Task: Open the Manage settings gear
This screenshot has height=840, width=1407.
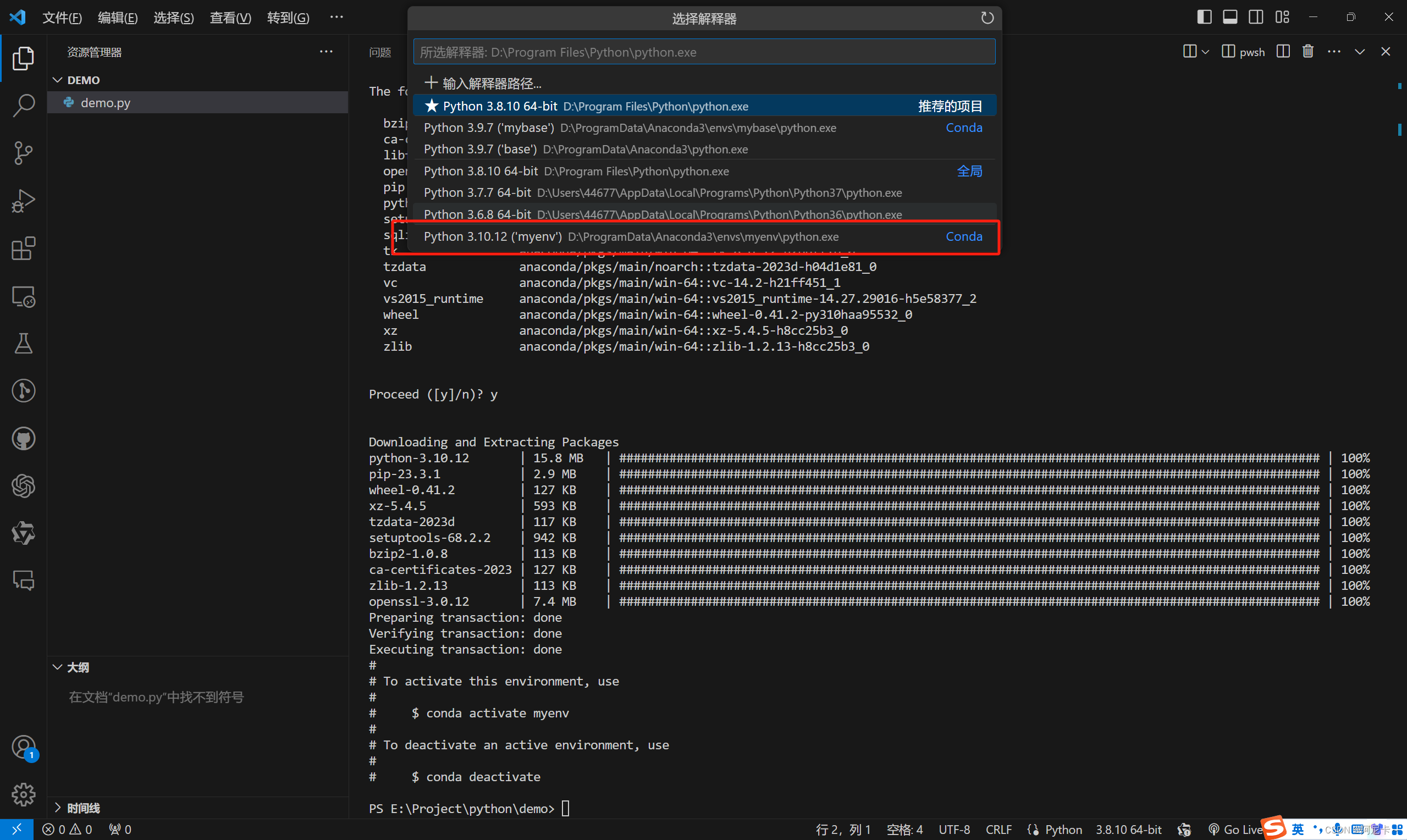Action: [x=23, y=795]
